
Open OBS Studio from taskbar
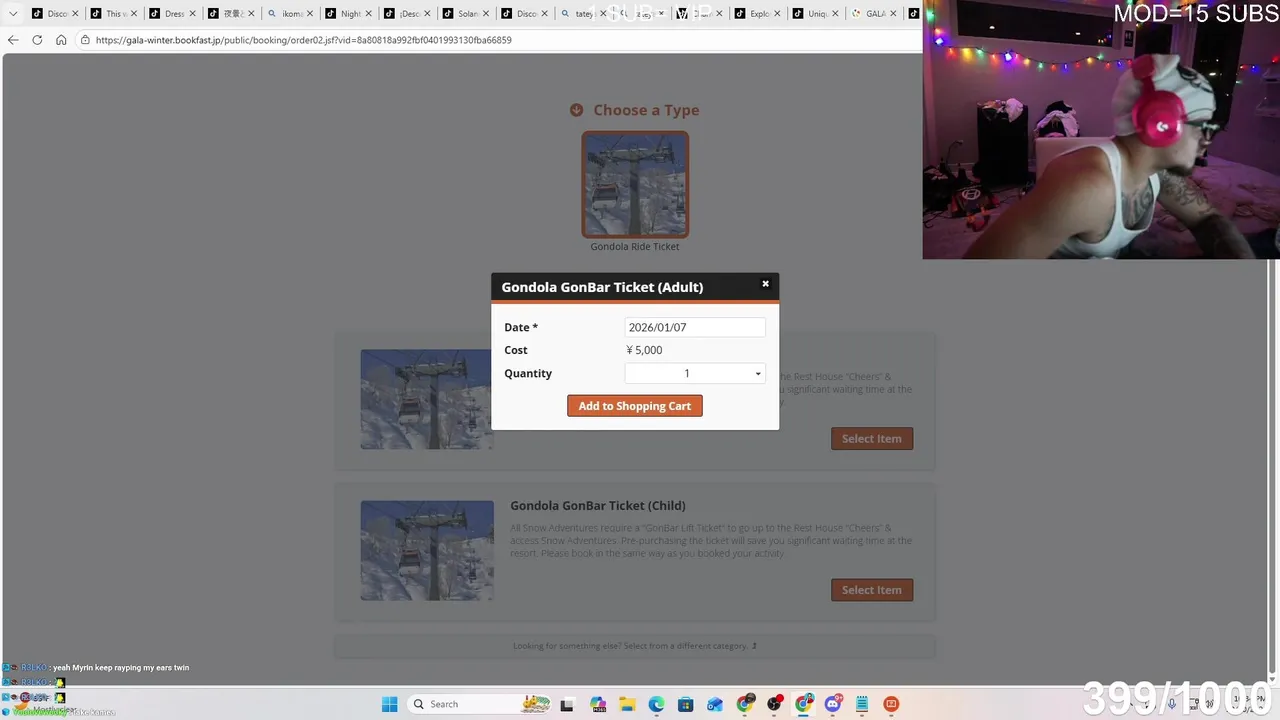pos(774,704)
